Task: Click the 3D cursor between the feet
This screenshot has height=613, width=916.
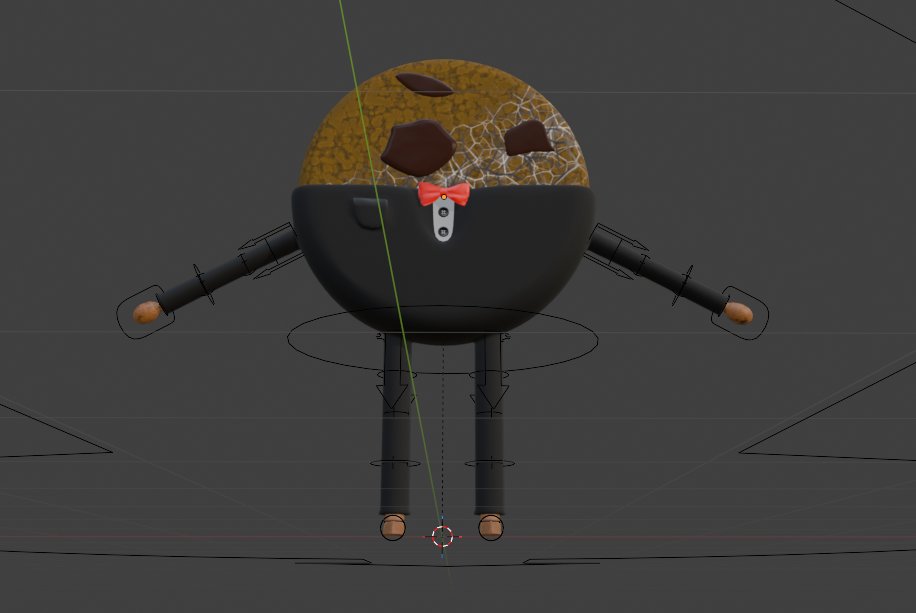Action: click(442, 536)
